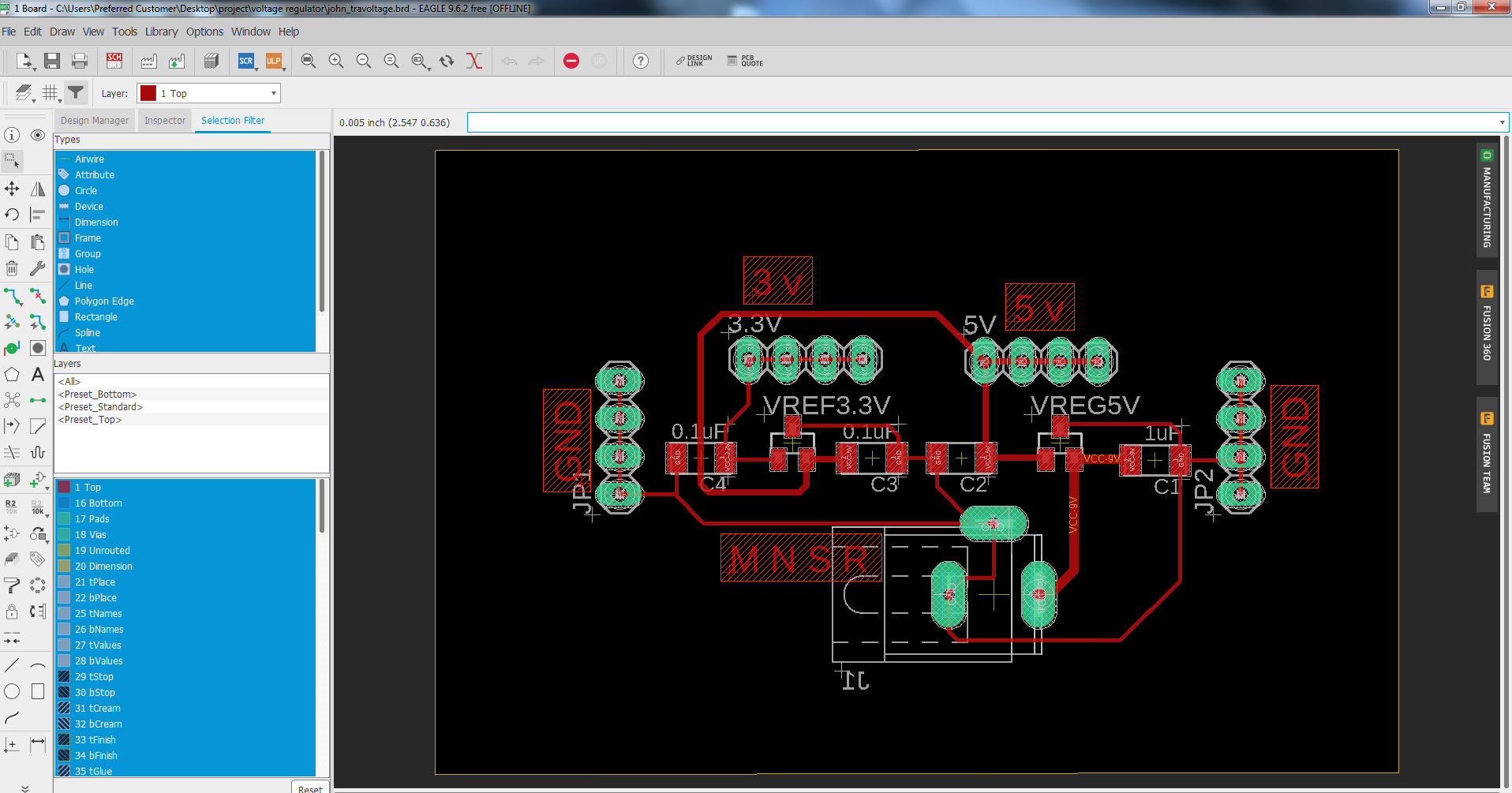The height and width of the screenshot is (793, 1512).
Task: Open layer settings icon in the parameter toolbar
Action: coord(24,93)
